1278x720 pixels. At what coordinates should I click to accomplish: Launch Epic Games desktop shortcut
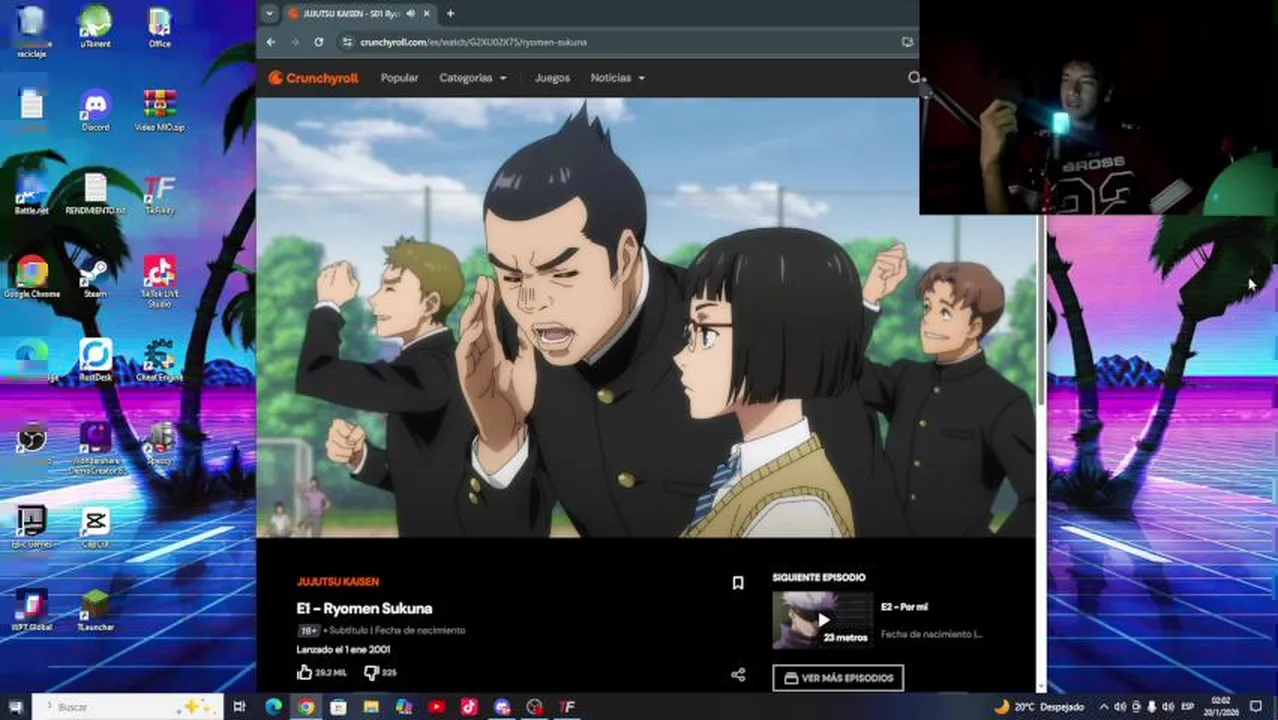[32, 527]
